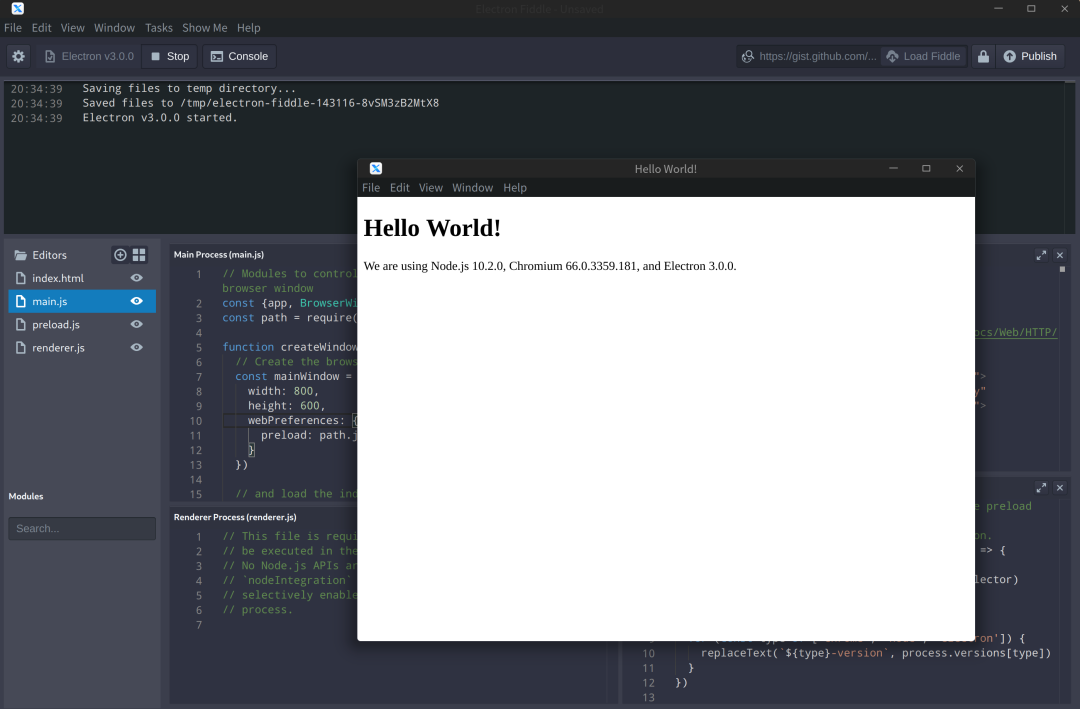This screenshot has height=709, width=1080.
Task: Hide the index.html editor
Action: 137,278
